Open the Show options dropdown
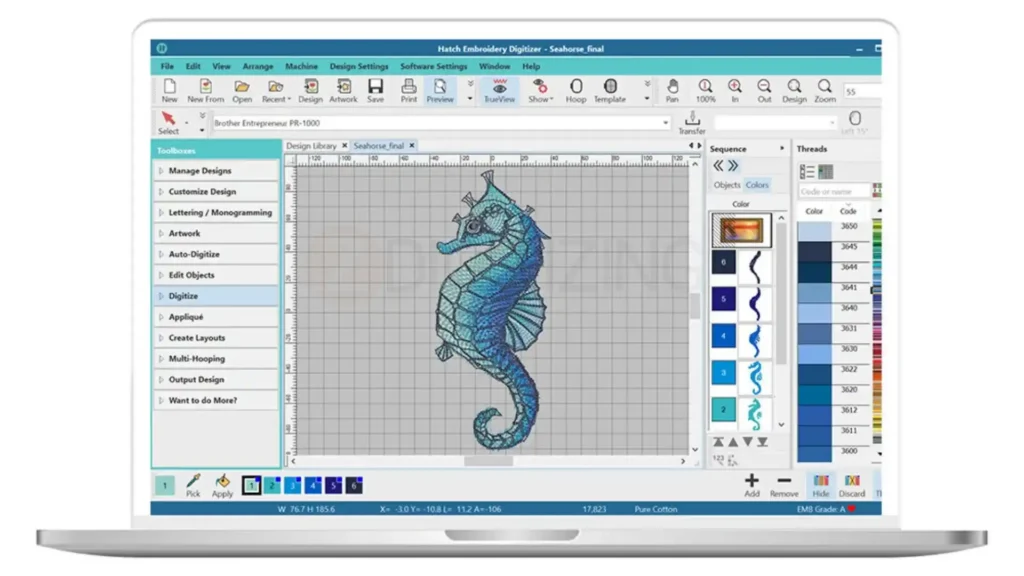The height and width of the screenshot is (576, 1024). click(540, 91)
